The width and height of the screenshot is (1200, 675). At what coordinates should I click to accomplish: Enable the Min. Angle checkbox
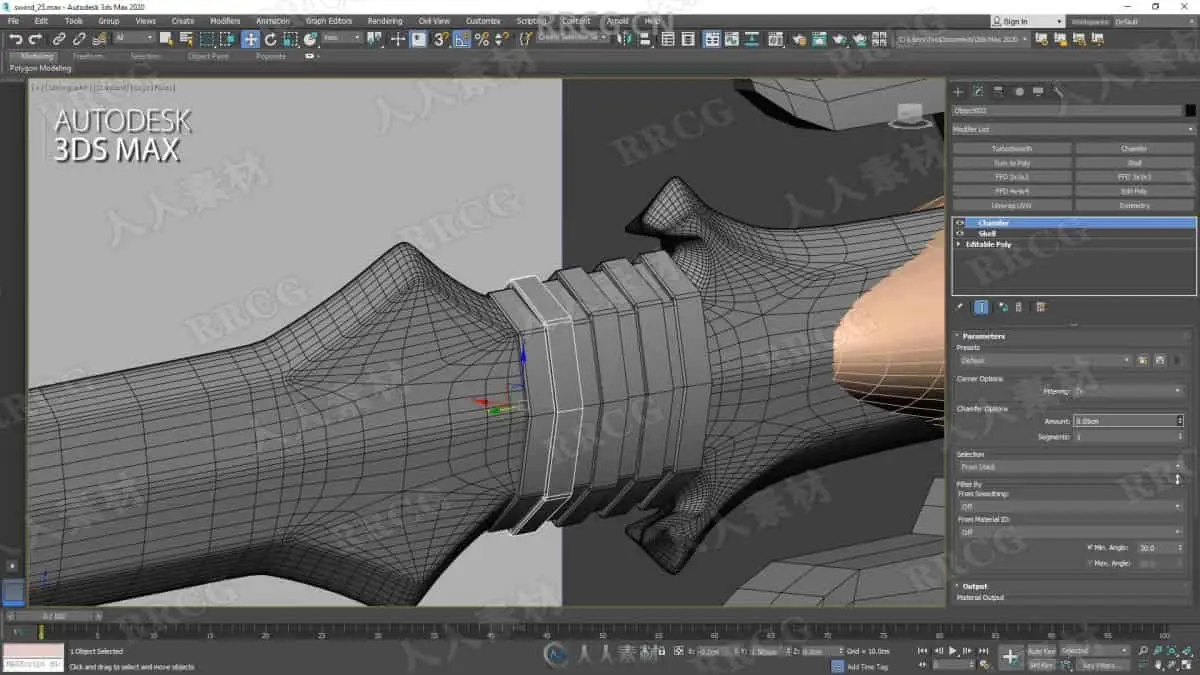[1089, 547]
